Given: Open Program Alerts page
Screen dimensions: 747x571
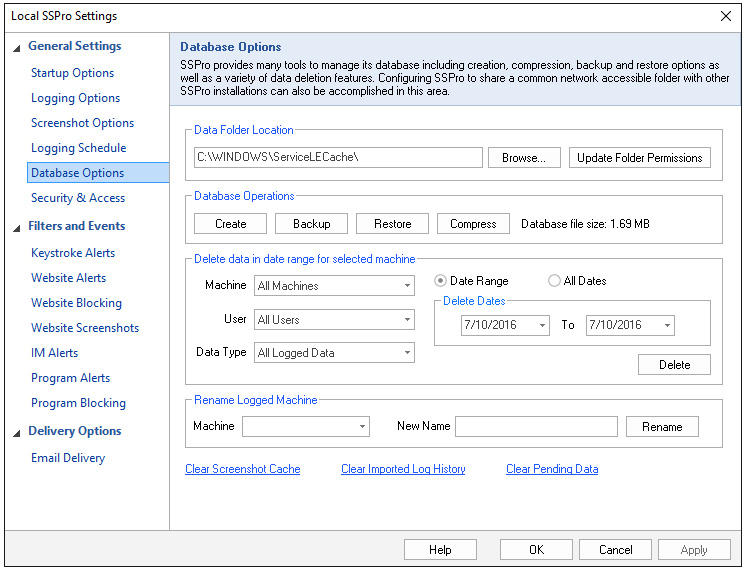Looking at the screenshot, I should coord(71,378).
